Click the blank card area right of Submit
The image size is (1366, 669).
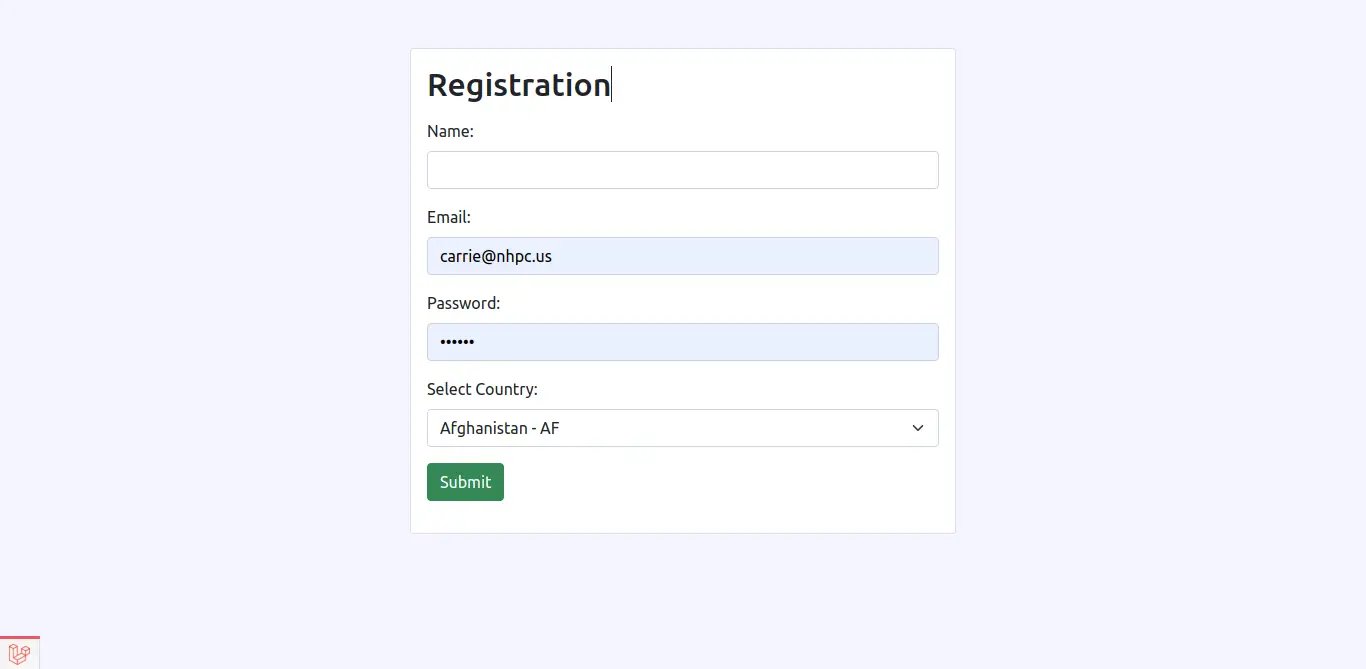point(720,482)
